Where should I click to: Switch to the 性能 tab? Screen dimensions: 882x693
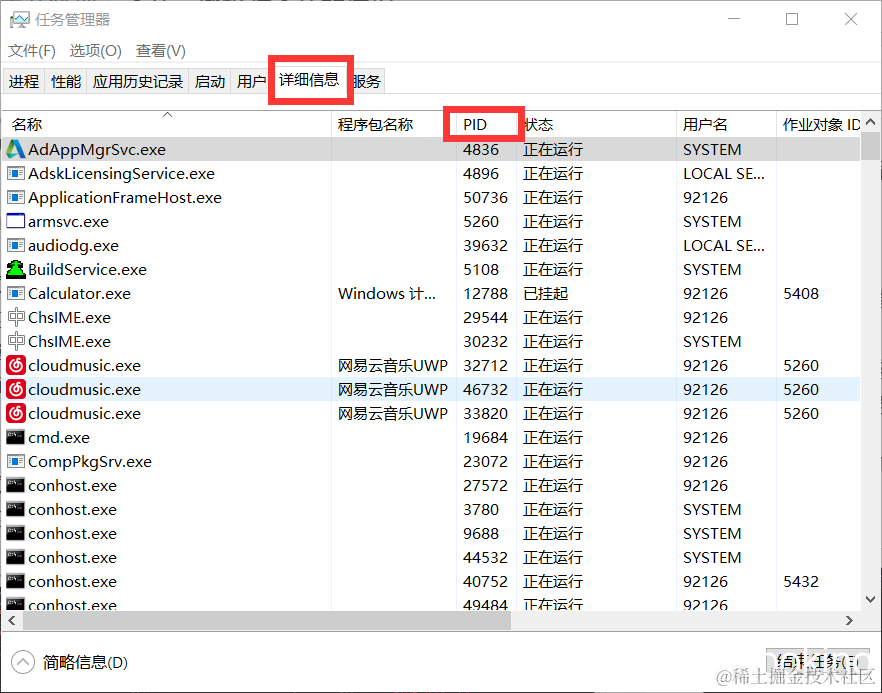click(66, 82)
